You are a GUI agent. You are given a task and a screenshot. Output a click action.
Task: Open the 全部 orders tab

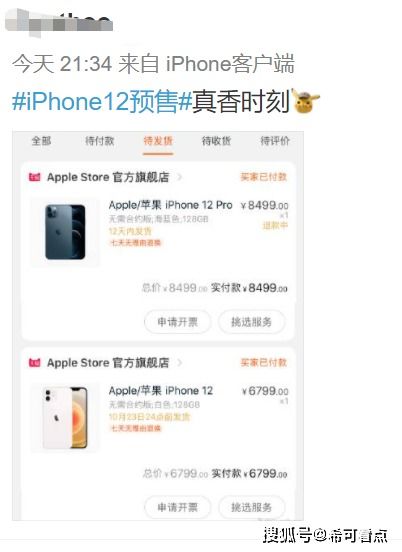point(42,141)
